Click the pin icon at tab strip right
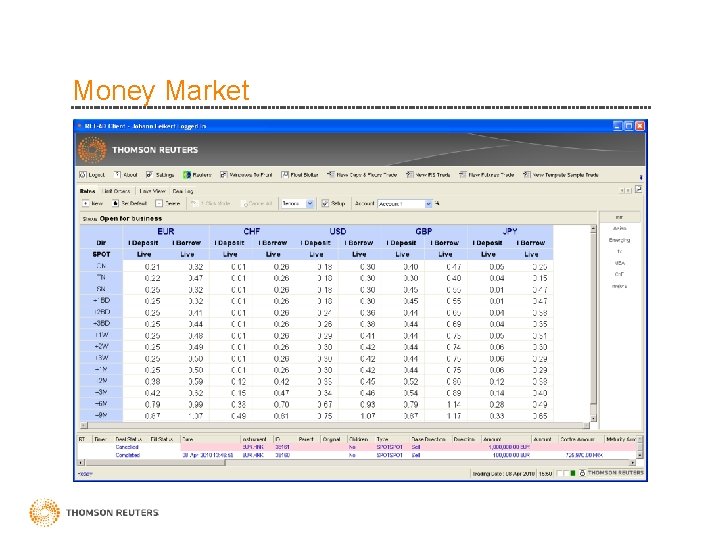 (x=638, y=190)
